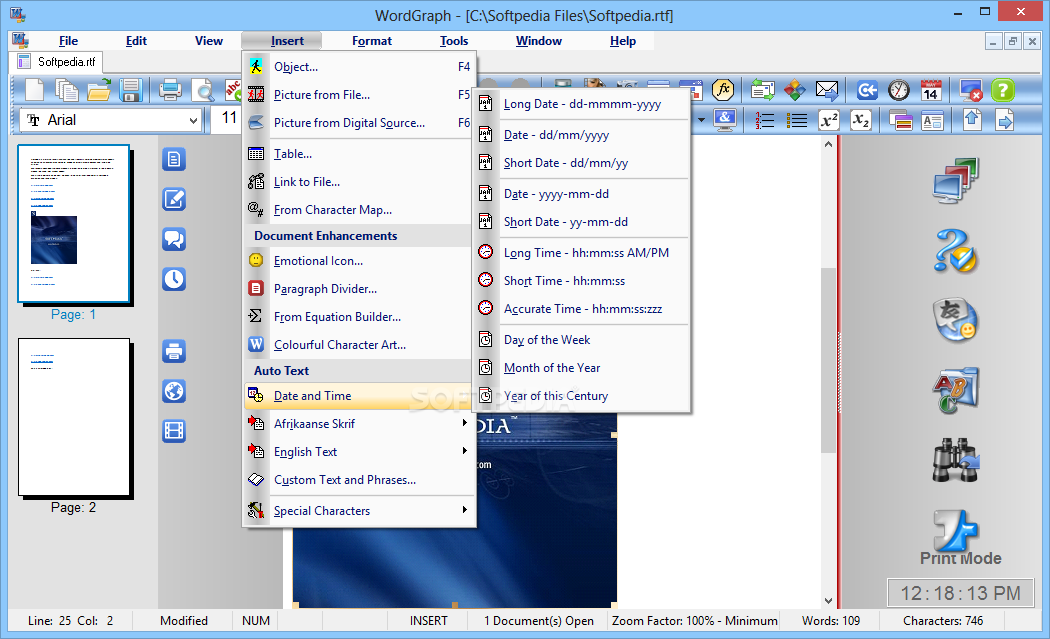Switch to Print Mode

[960, 539]
